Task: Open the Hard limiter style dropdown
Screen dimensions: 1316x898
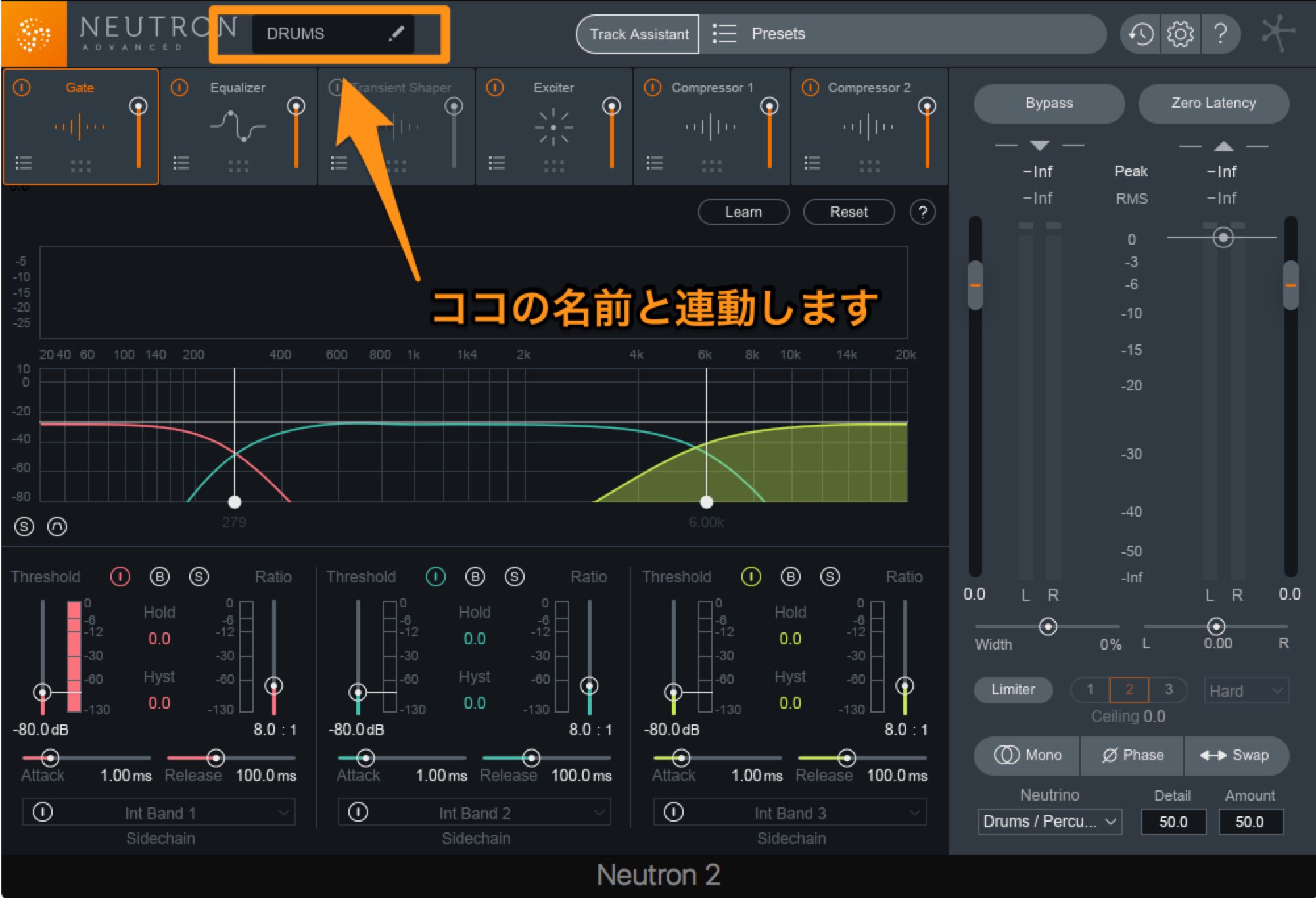Action: pos(1246,691)
